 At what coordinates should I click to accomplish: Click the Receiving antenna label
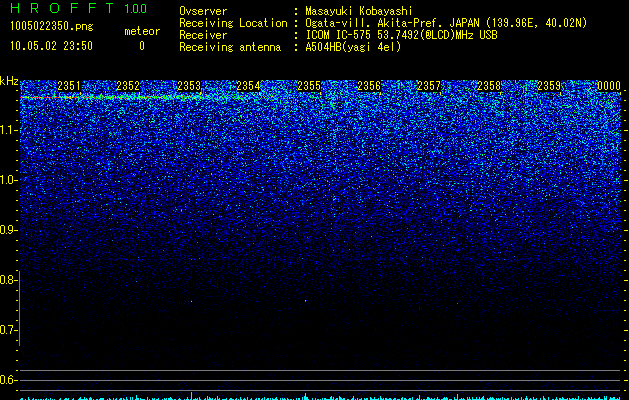(x=230, y=47)
